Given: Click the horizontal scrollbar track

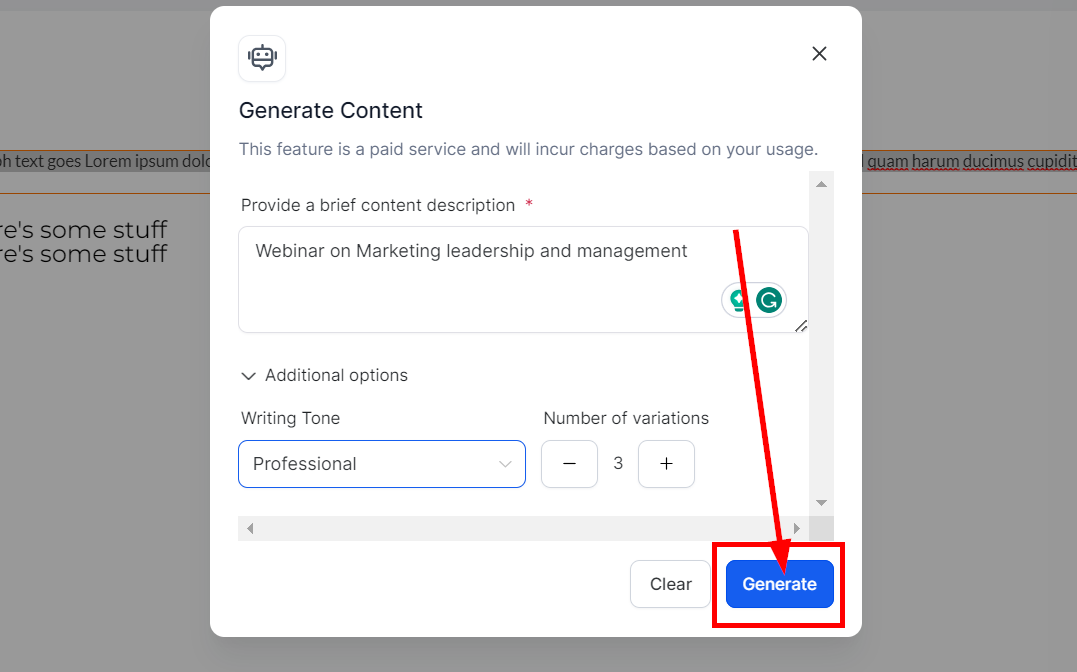Looking at the screenshot, I should click(520, 528).
